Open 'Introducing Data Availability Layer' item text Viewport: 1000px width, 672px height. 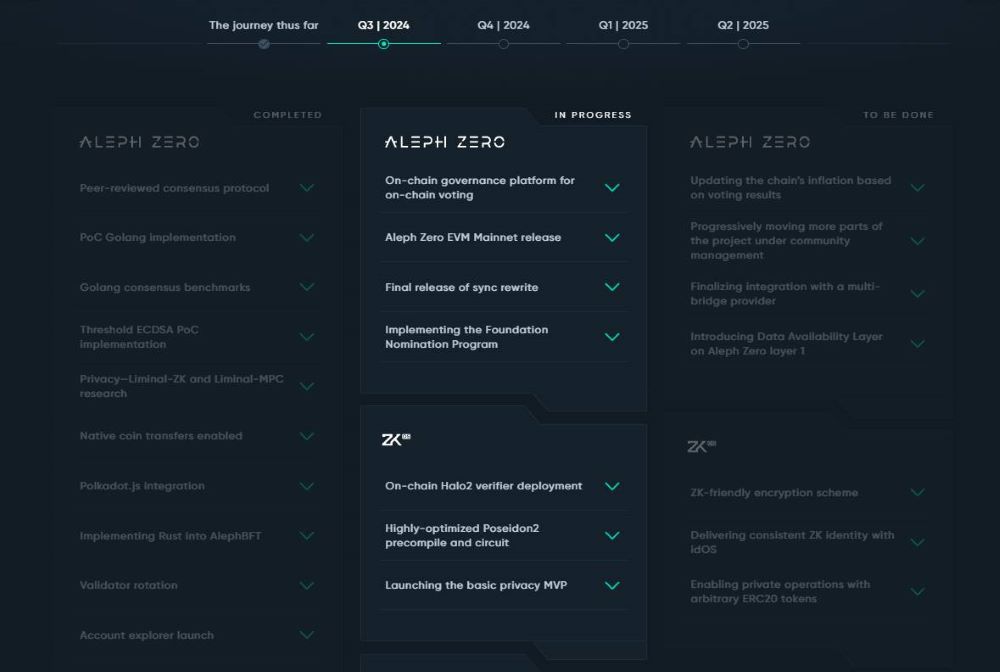coord(786,344)
